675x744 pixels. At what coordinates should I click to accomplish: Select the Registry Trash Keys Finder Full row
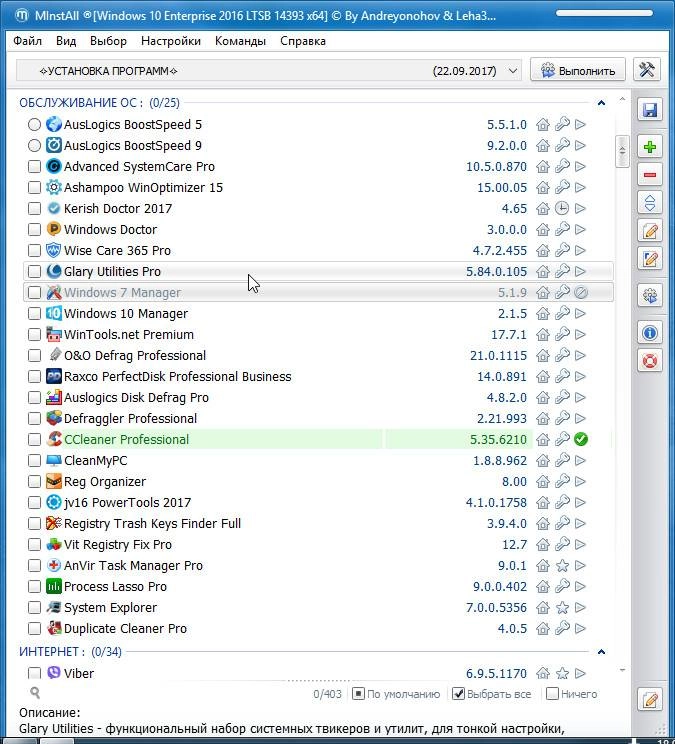point(318,523)
